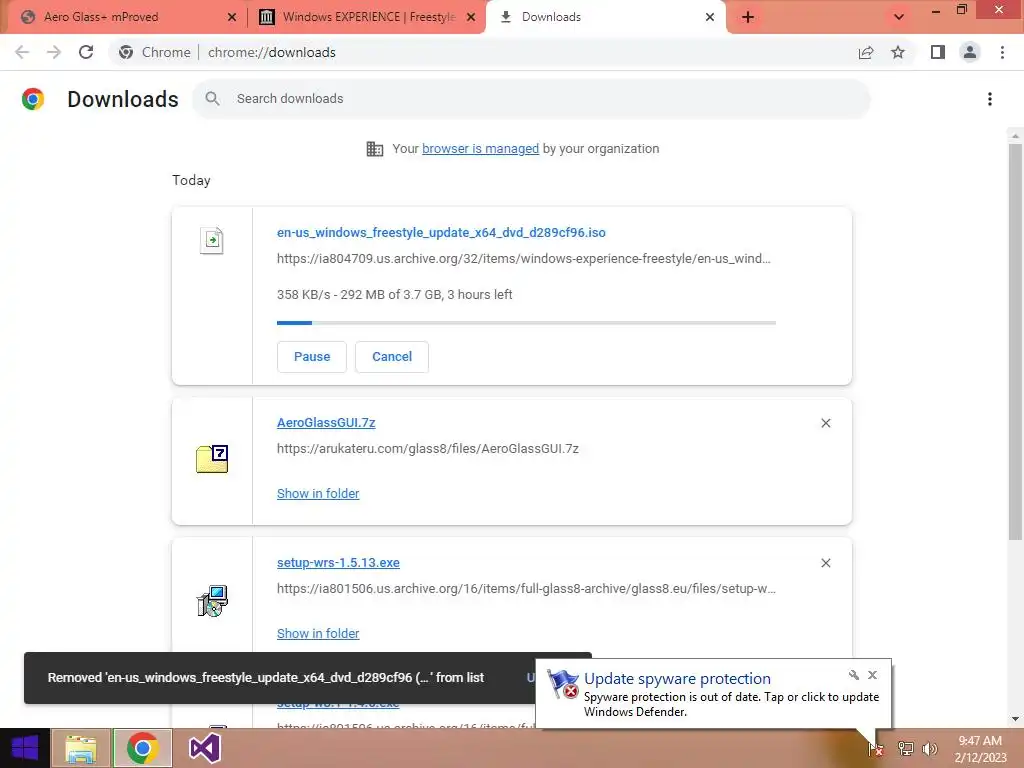Pause the ISO download
This screenshot has width=1024, height=768.
click(312, 357)
